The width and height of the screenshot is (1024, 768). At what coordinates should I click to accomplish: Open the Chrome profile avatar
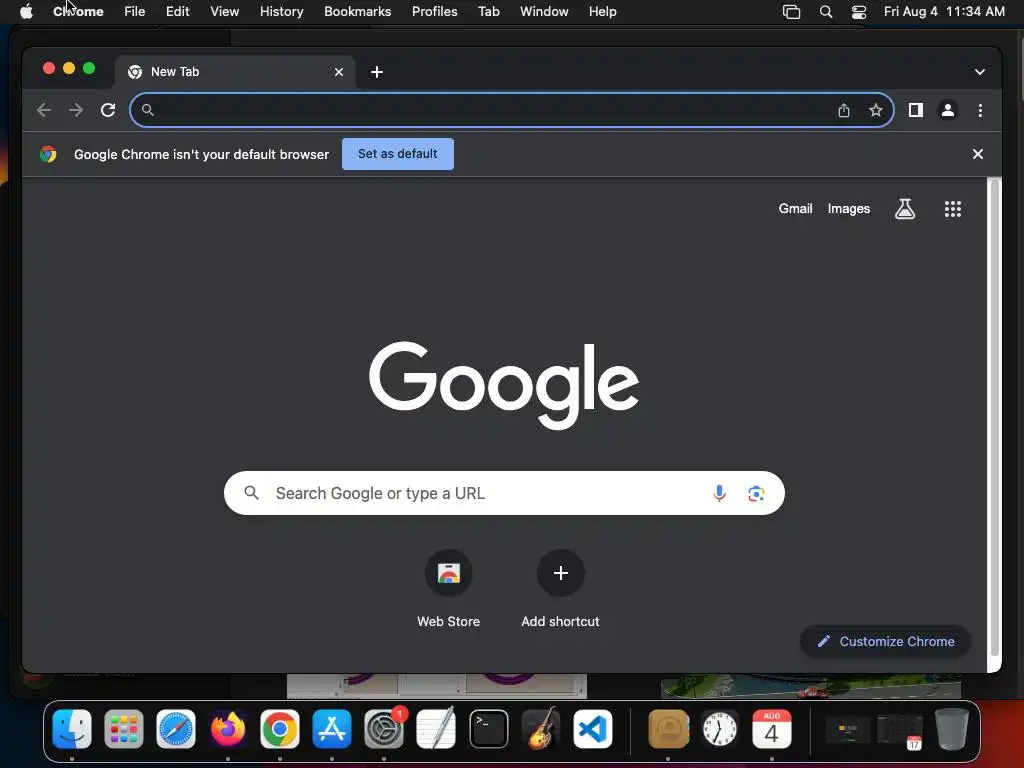click(x=948, y=110)
